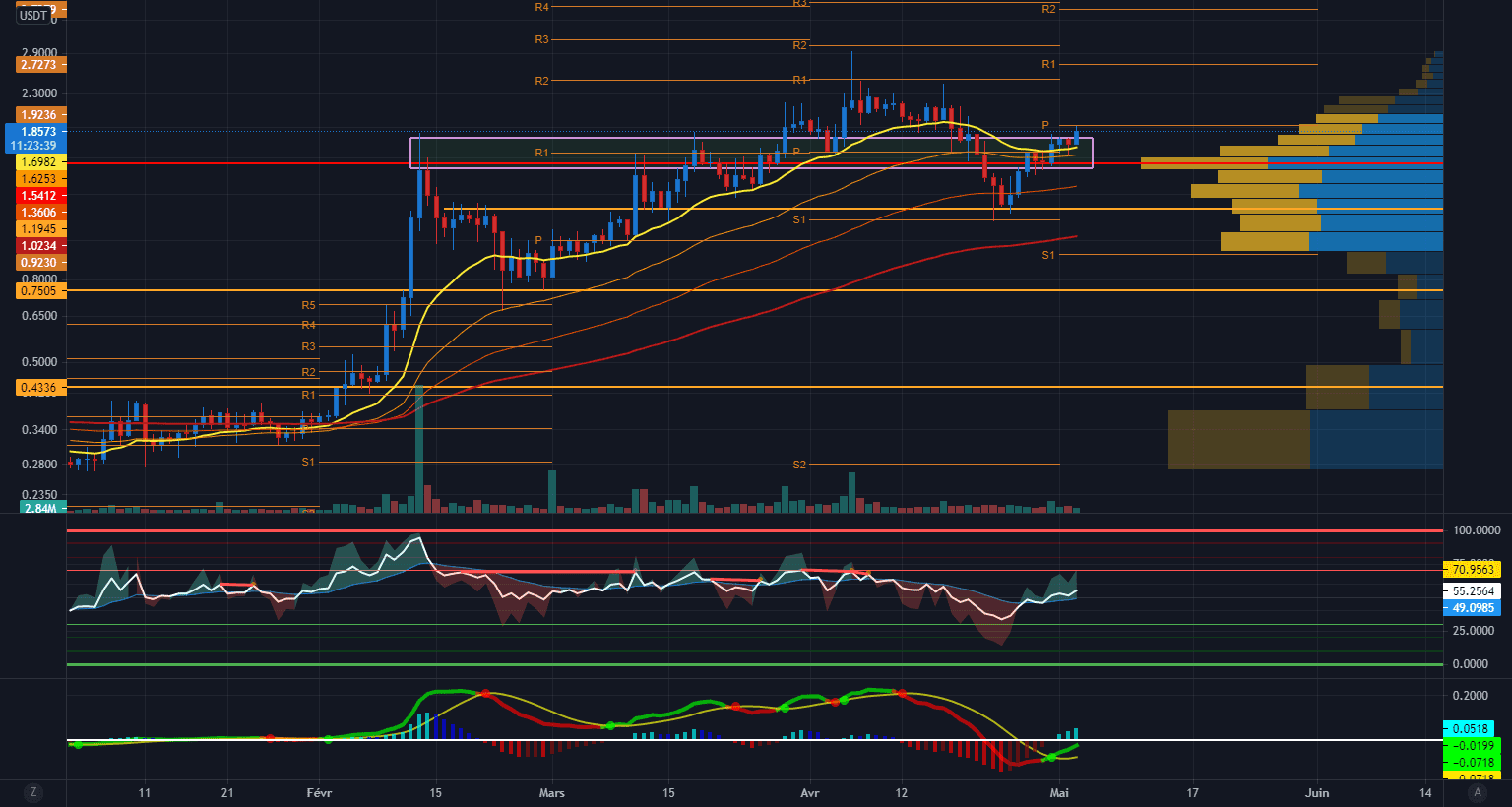The width and height of the screenshot is (1512, 807).
Task: Click the 2.84M volume label
Action: point(41,508)
